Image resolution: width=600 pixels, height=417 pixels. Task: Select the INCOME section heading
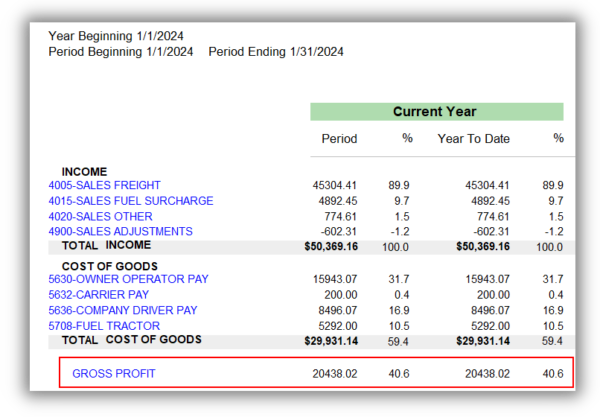[x=84, y=171]
